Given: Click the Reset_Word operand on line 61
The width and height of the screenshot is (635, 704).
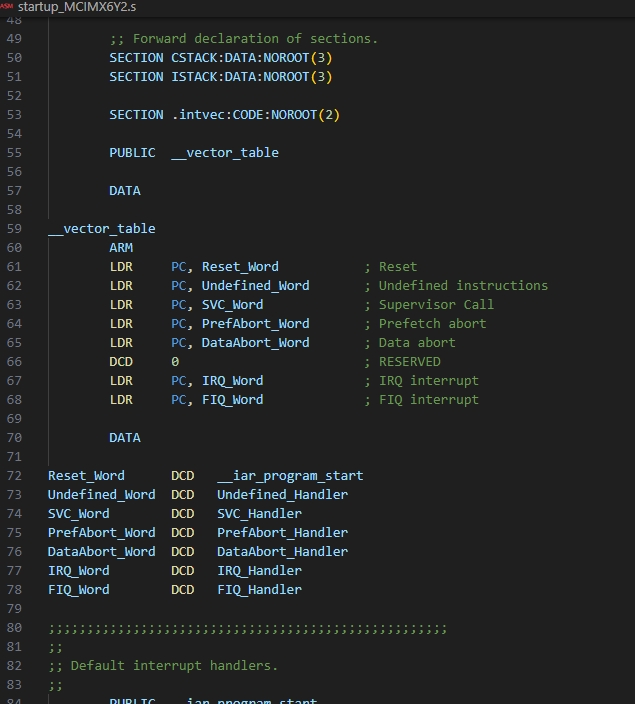Looking at the screenshot, I should pos(240,267).
